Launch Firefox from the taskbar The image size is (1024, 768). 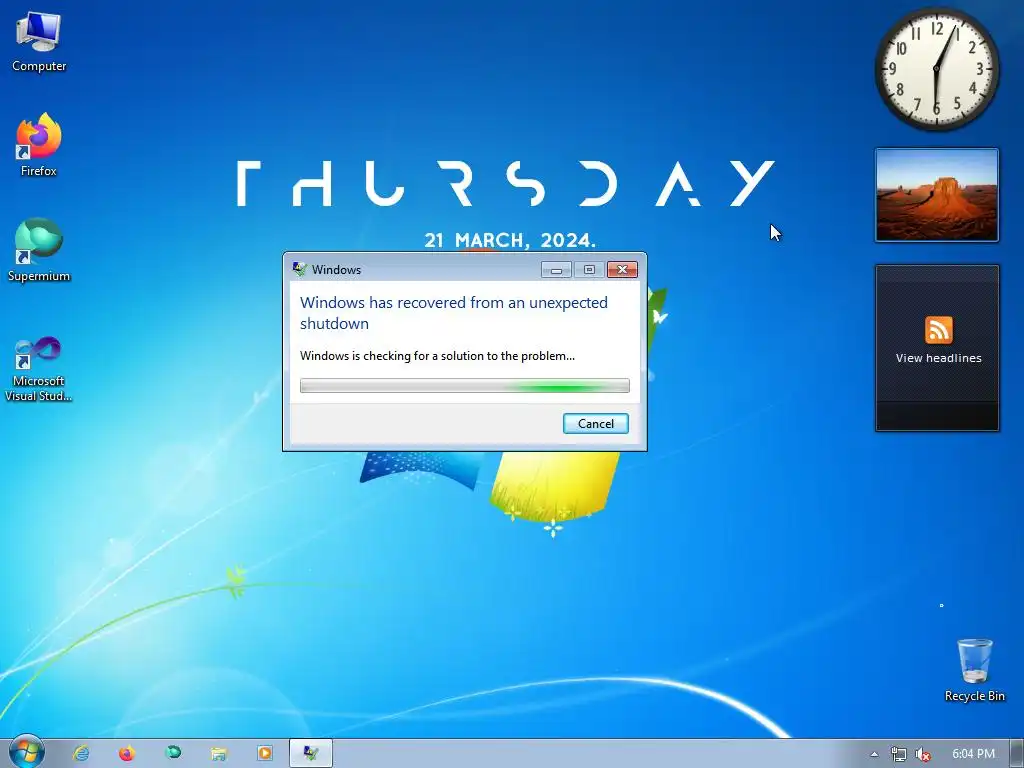[127, 754]
